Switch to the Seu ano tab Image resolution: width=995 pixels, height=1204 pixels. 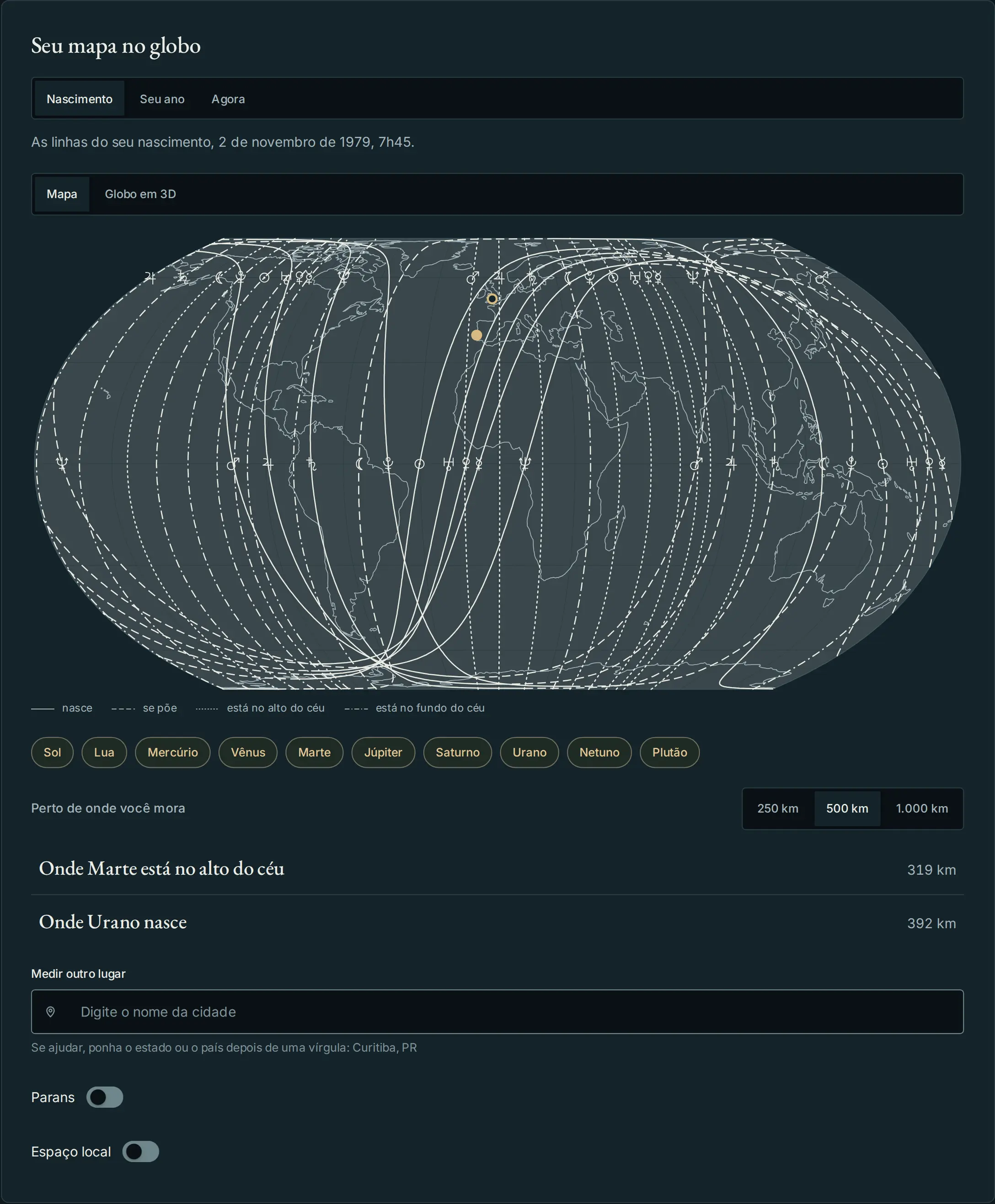point(162,99)
